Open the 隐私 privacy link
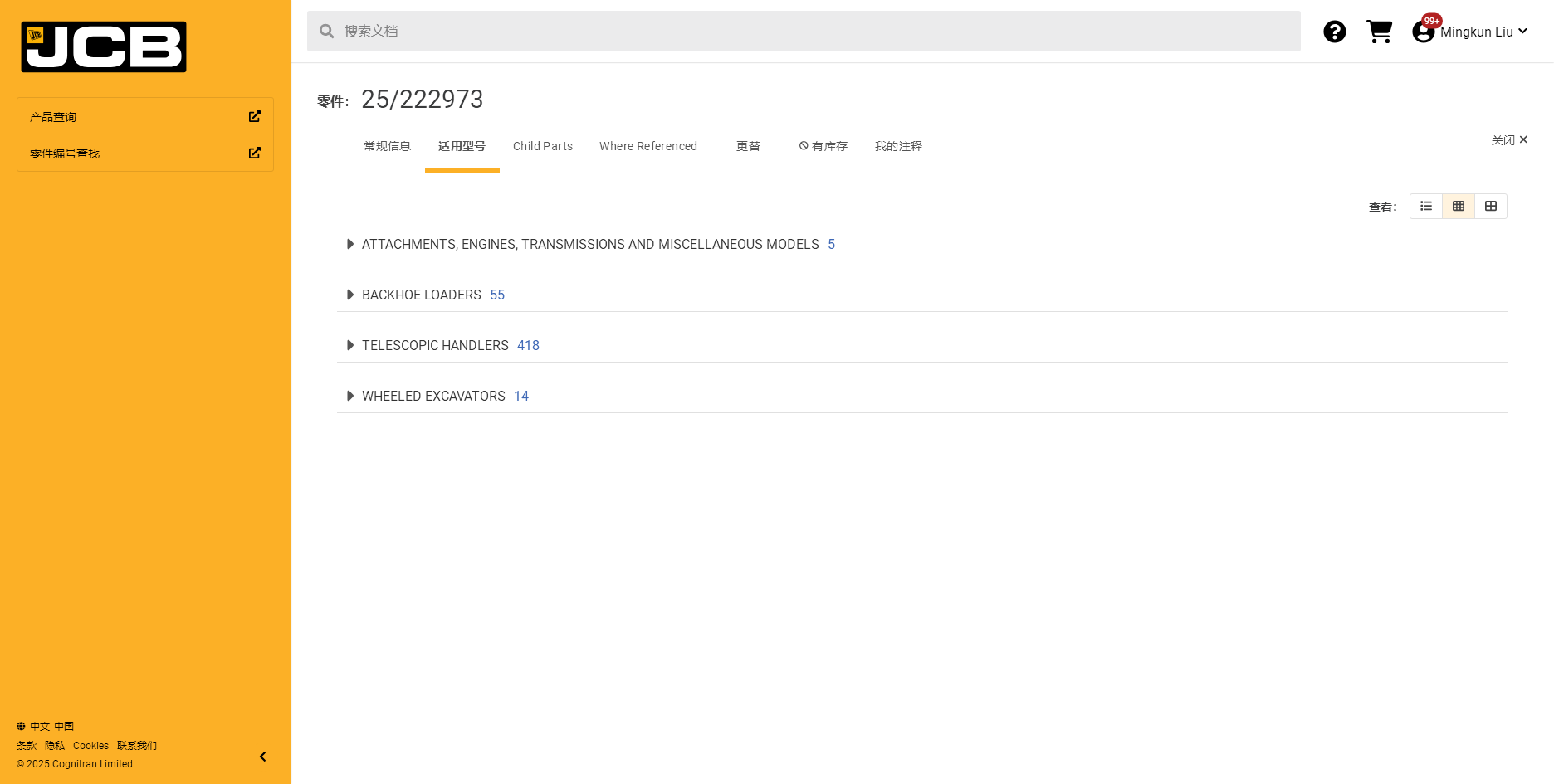This screenshot has height=784, width=1554. 55,746
